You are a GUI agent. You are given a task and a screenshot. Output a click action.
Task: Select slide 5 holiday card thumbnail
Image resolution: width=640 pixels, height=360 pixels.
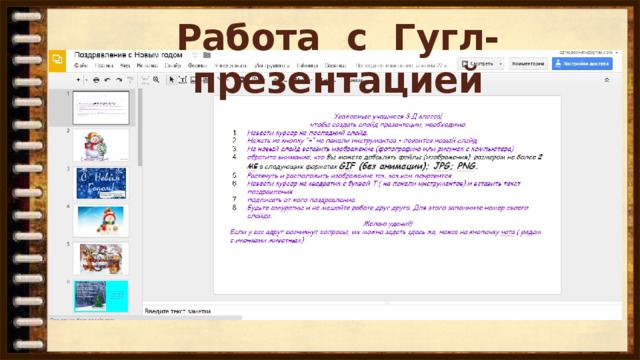click(x=101, y=259)
